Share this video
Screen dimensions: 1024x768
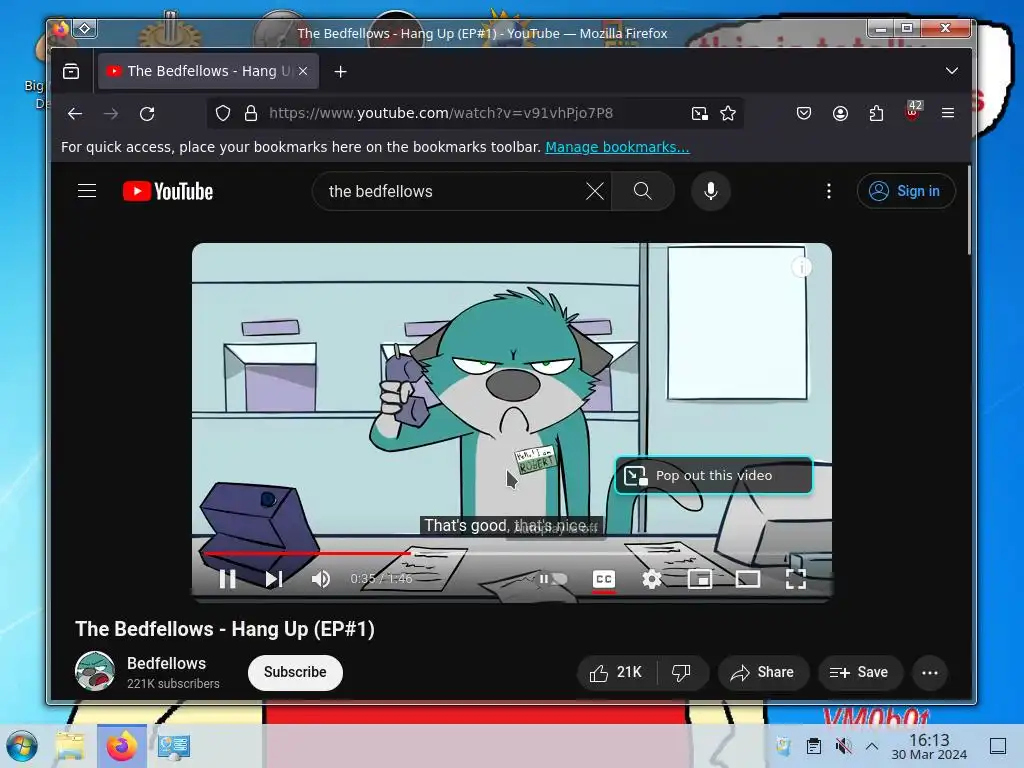763,673
